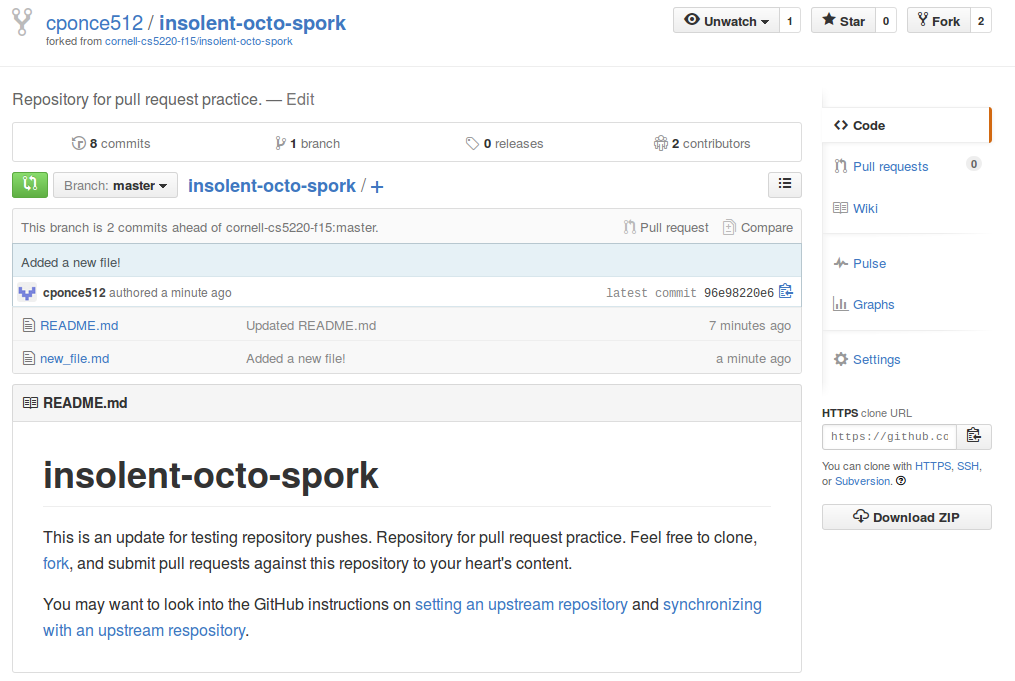Click the new_file.md file icon

28,358
